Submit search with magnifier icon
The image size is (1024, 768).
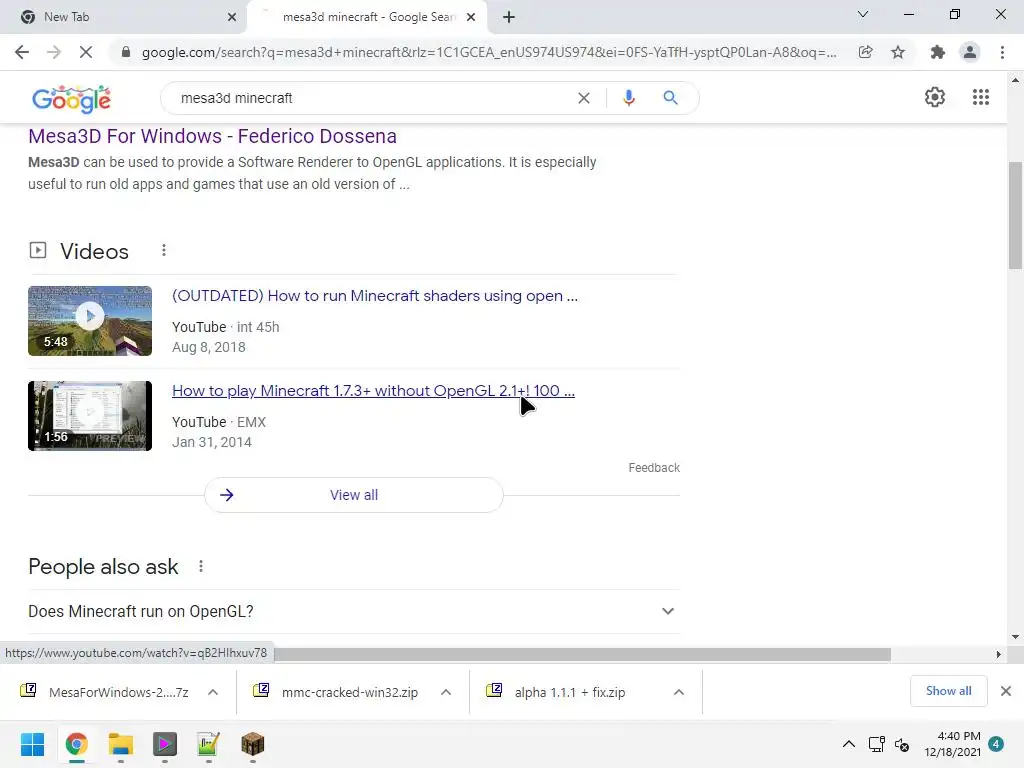[670, 98]
